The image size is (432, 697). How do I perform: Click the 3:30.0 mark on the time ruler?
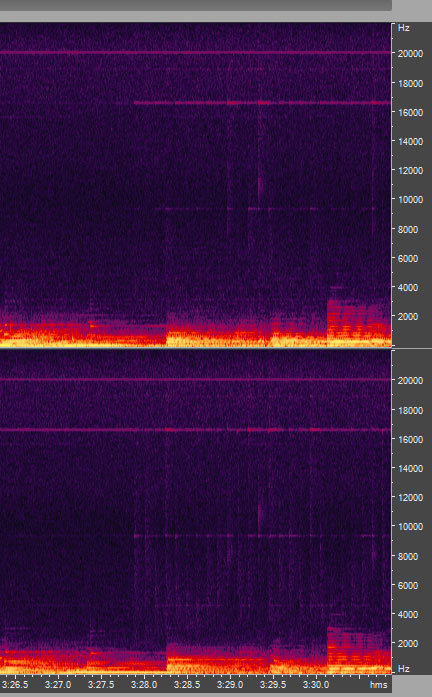pyautogui.click(x=316, y=685)
